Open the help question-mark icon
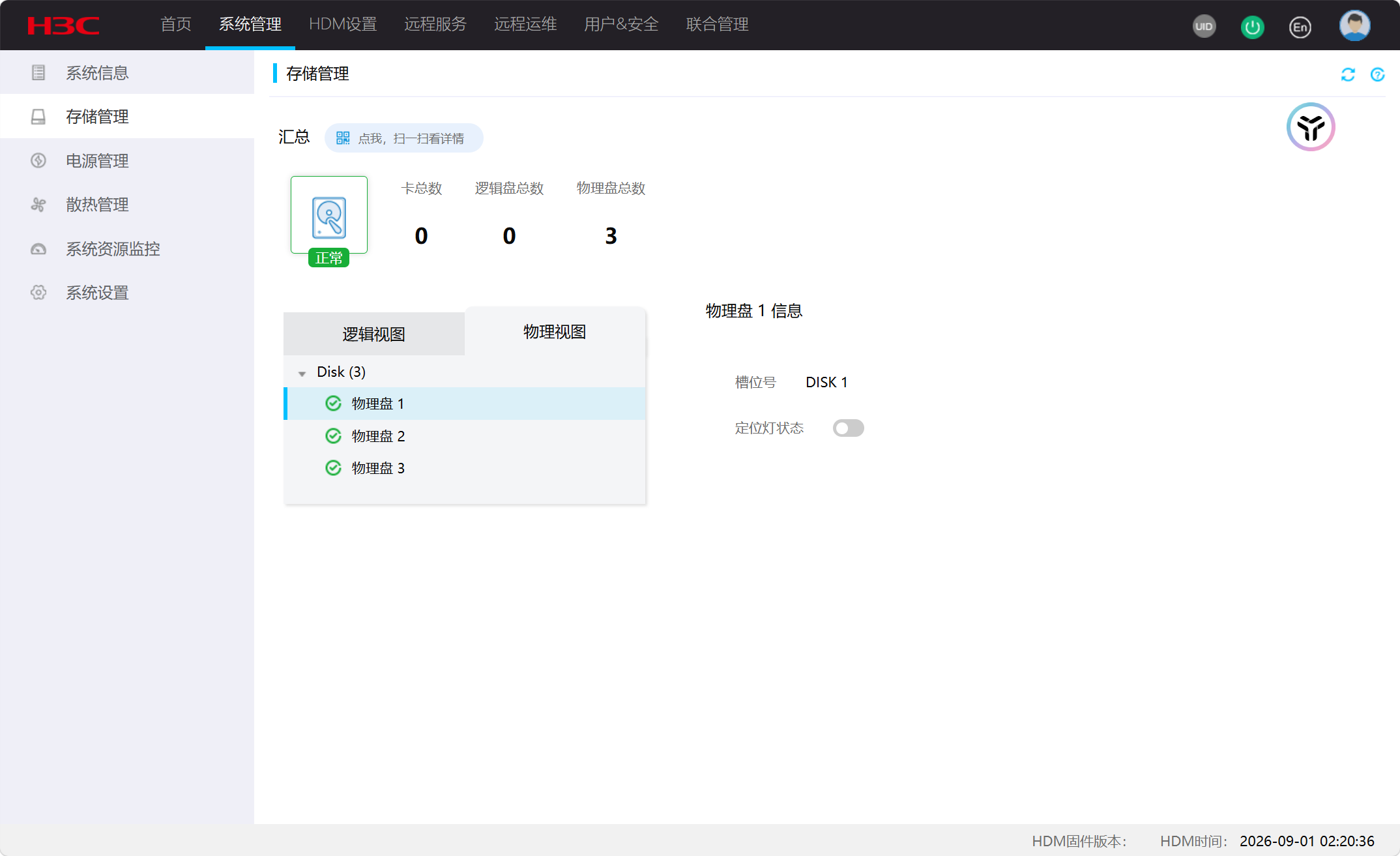Image resolution: width=1400 pixels, height=856 pixels. tap(1377, 74)
